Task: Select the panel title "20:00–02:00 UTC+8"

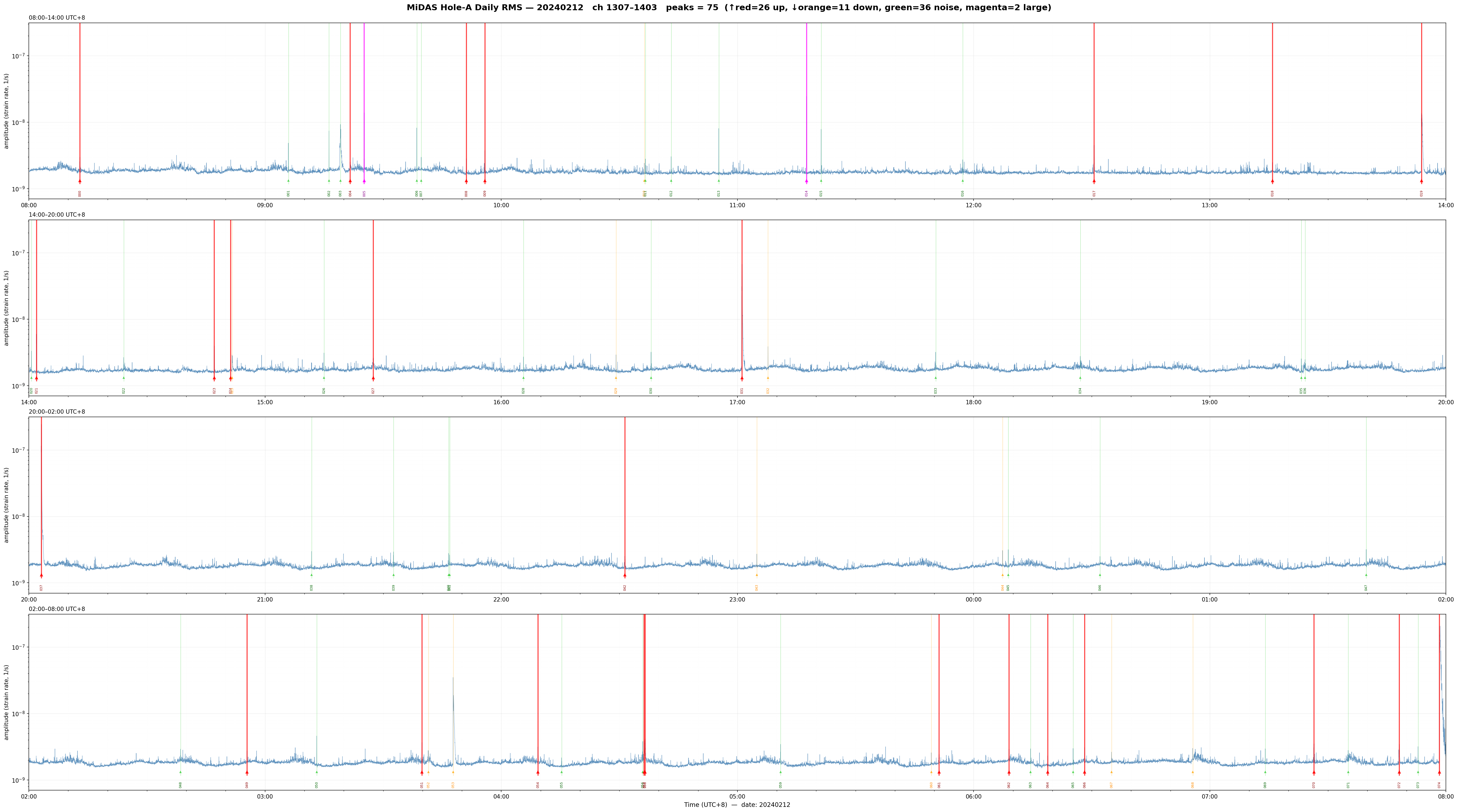Action: [57, 412]
